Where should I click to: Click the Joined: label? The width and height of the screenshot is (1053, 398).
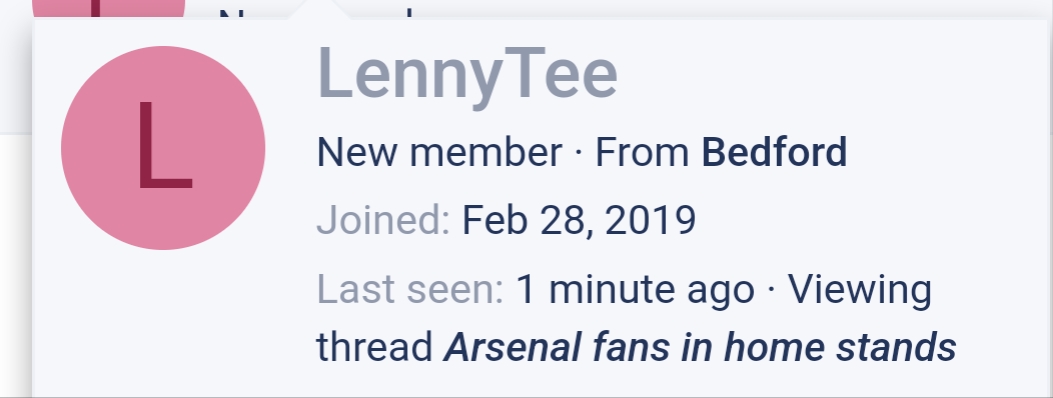coord(383,220)
